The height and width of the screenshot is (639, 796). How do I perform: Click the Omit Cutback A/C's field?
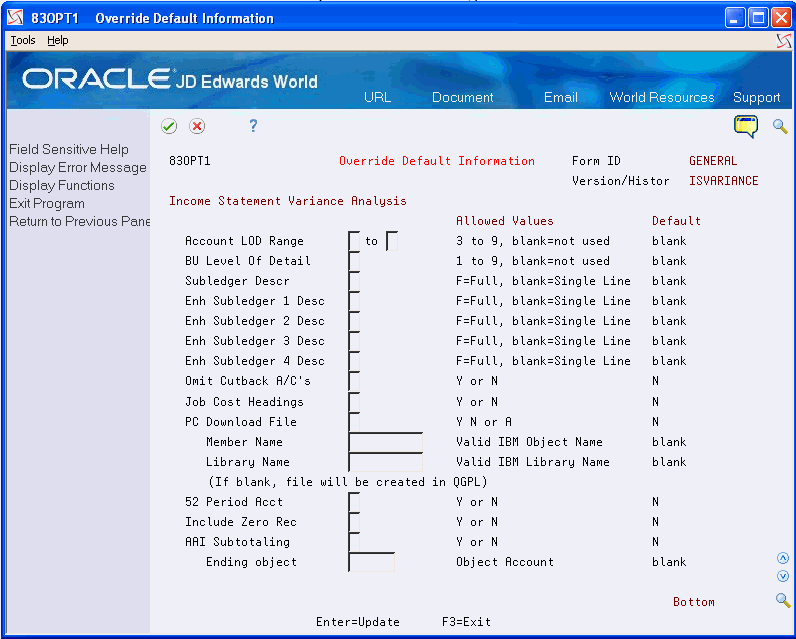pyautogui.click(x=354, y=381)
